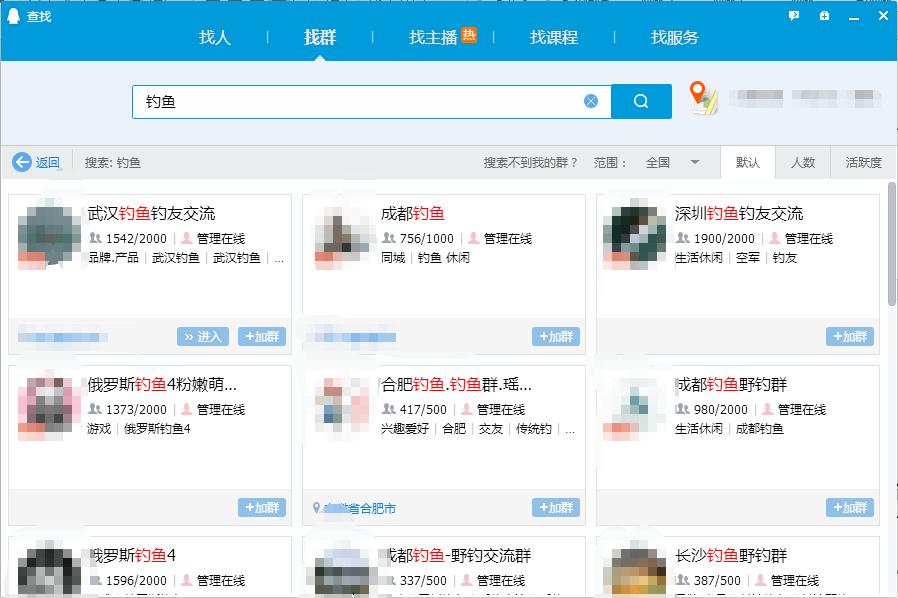Click the QQ finder icon at top left
Image resolution: width=898 pixels, height=598 pixels.
11,15
